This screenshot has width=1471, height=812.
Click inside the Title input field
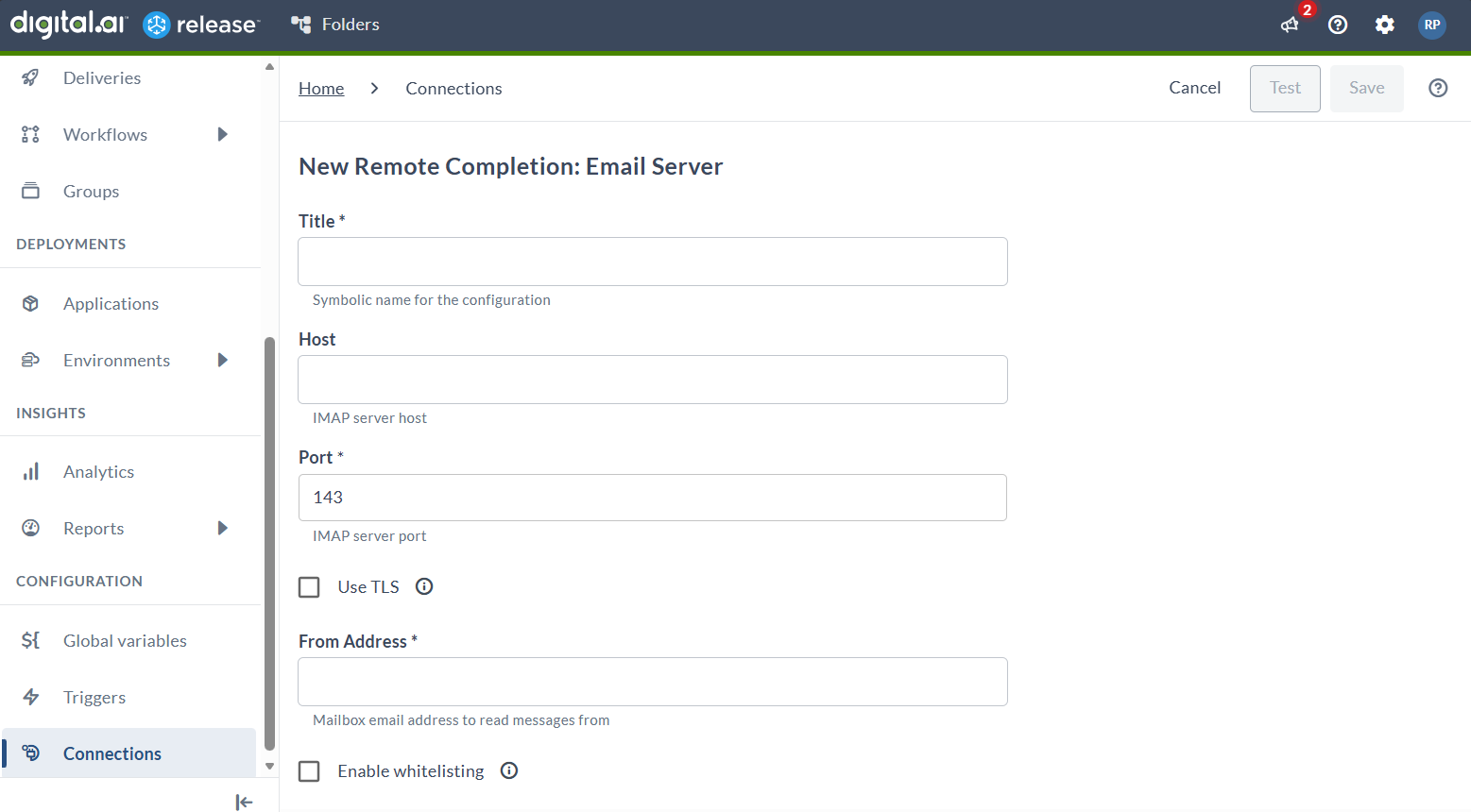652,262
